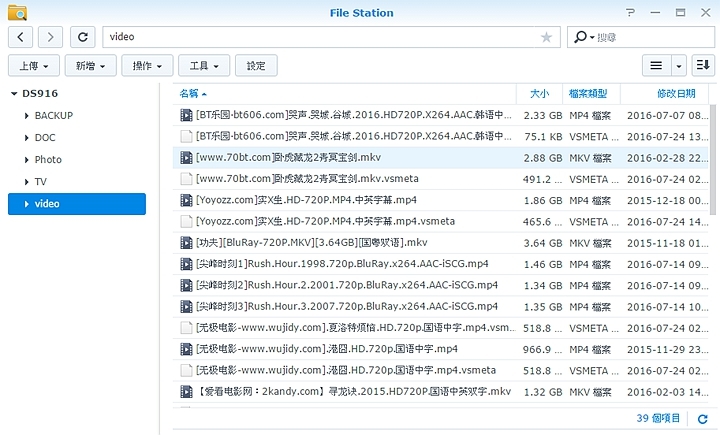The width and height of the screenshot is (720, 435).
Task: Open the 操作 action menu
Action: tap(148, 66)
